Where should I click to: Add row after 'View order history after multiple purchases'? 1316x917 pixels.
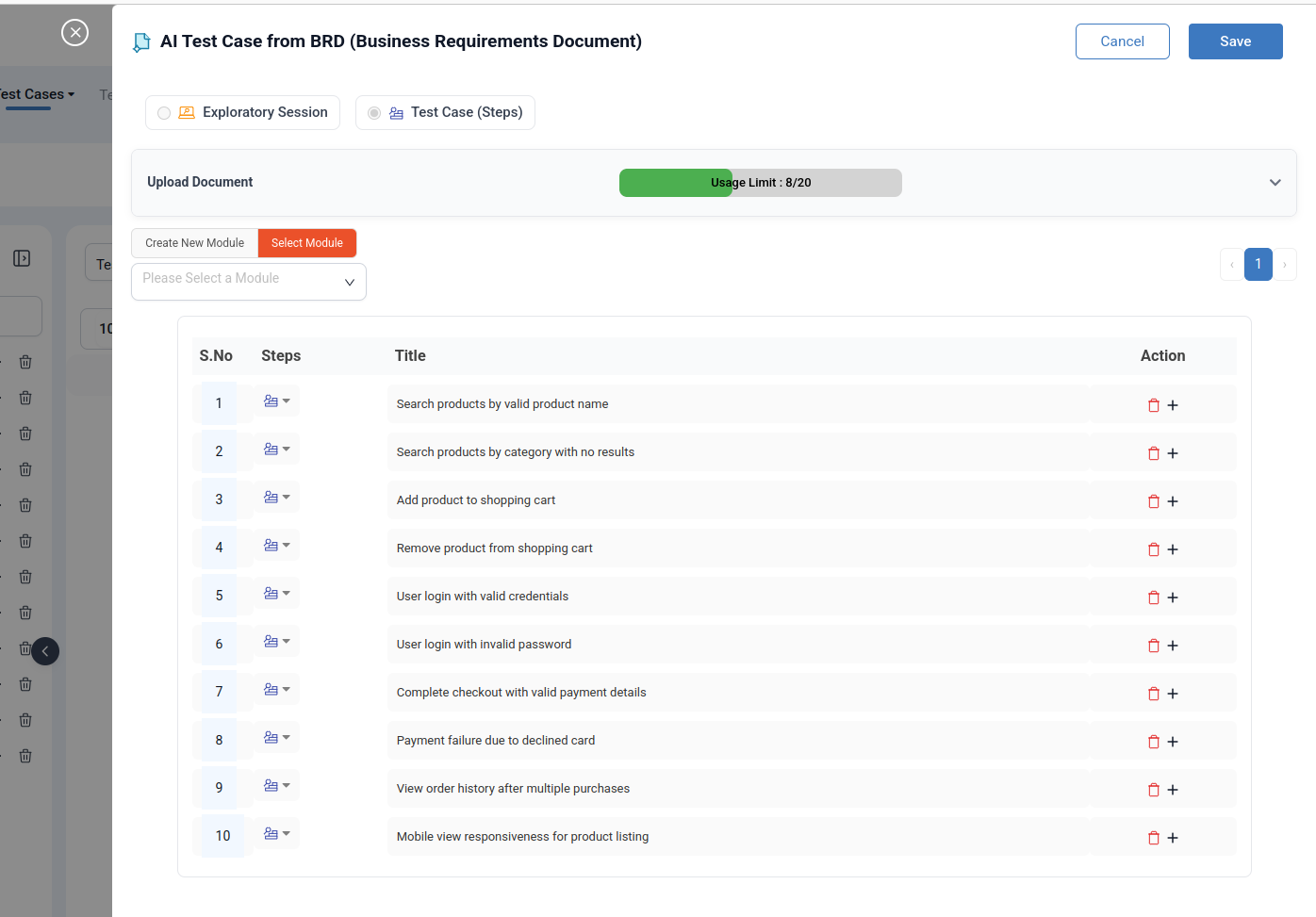point(1173,790)
